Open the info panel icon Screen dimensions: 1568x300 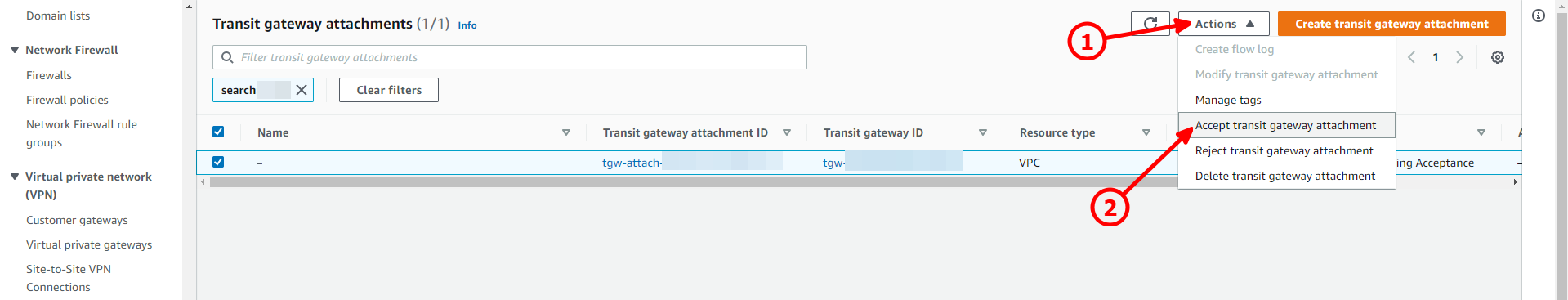click(x=1539, y=16)
